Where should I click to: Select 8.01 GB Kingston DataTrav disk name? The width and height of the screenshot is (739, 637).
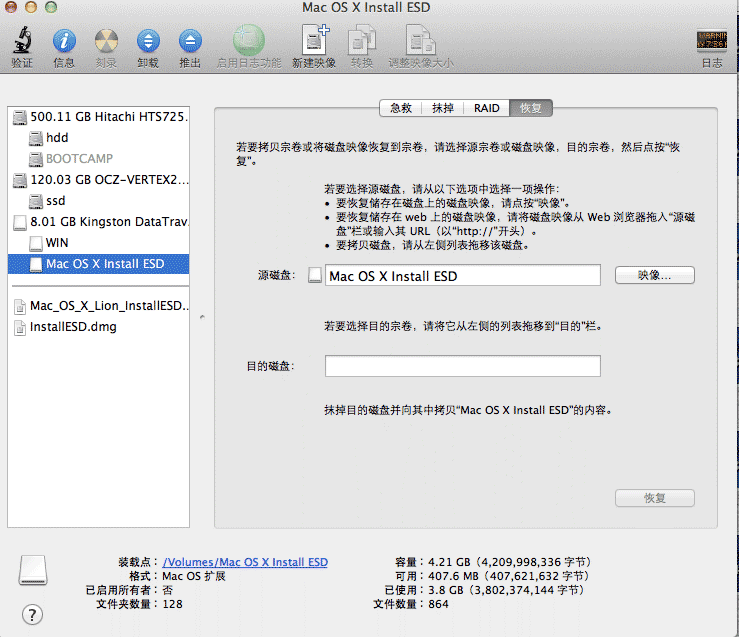coord(109,222)
